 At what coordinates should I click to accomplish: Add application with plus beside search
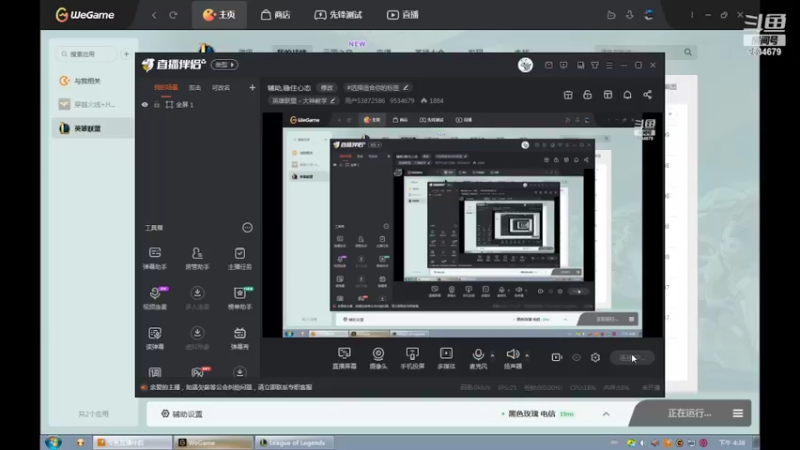click(127, 54)
